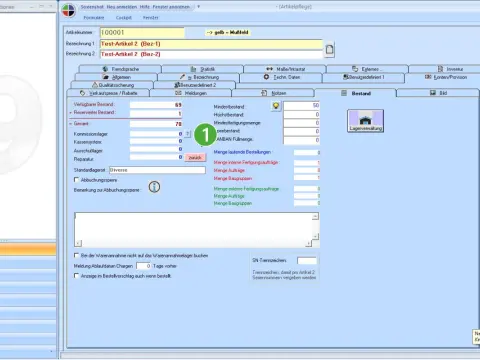
Task: Switch to the Bild tab
Action: pos(438,93)
